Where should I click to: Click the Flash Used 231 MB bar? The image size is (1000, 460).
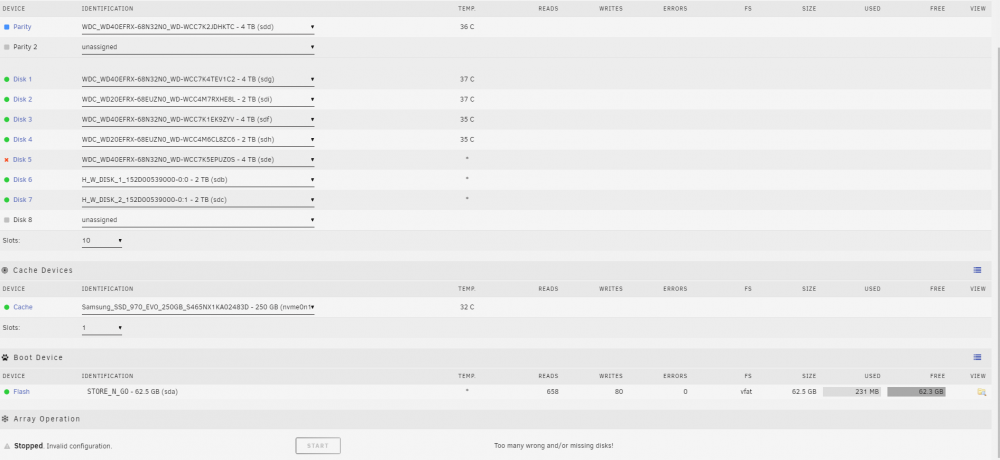pos(851,392)
